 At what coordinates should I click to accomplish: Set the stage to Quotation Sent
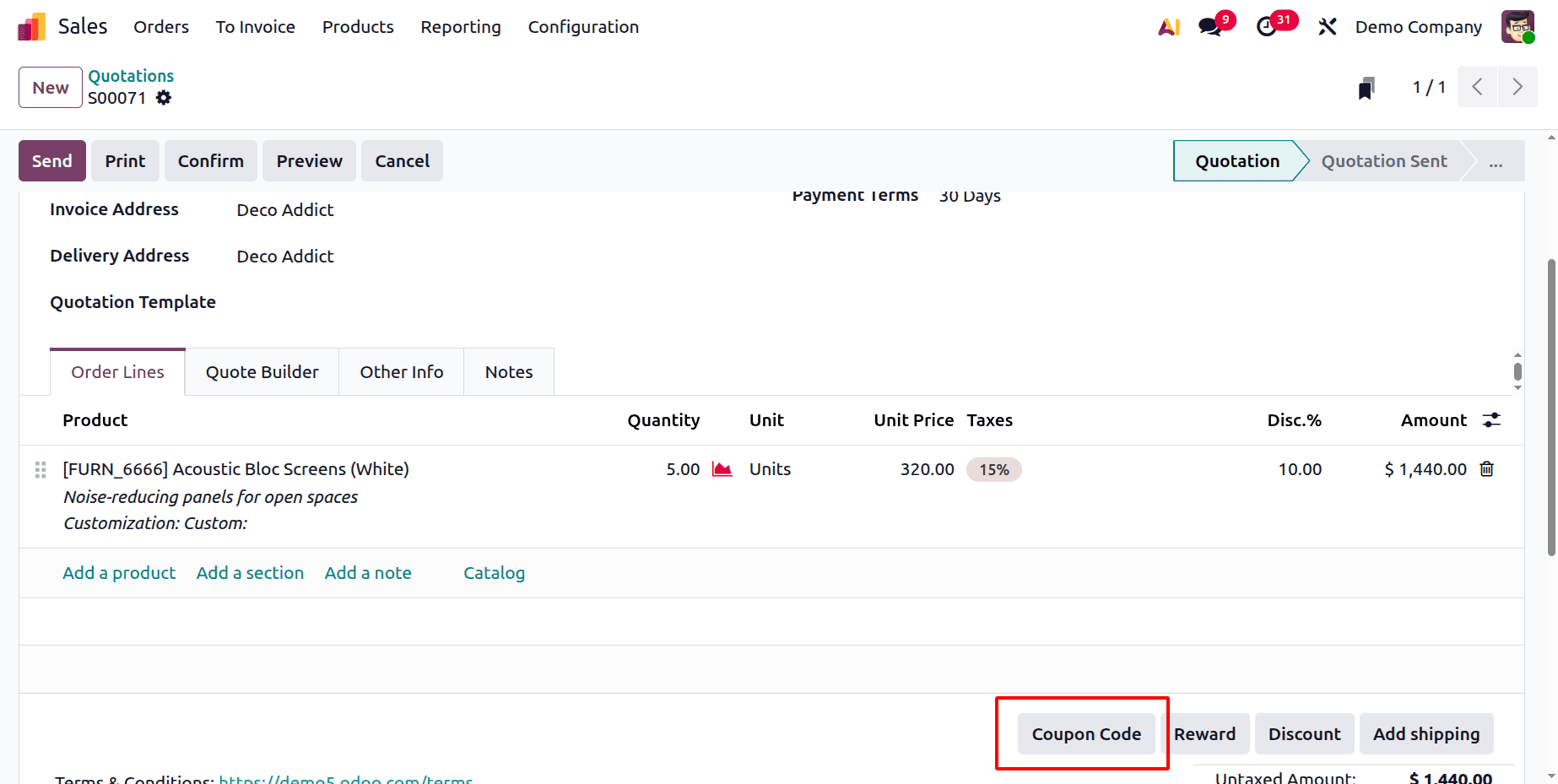point(1384,161)
